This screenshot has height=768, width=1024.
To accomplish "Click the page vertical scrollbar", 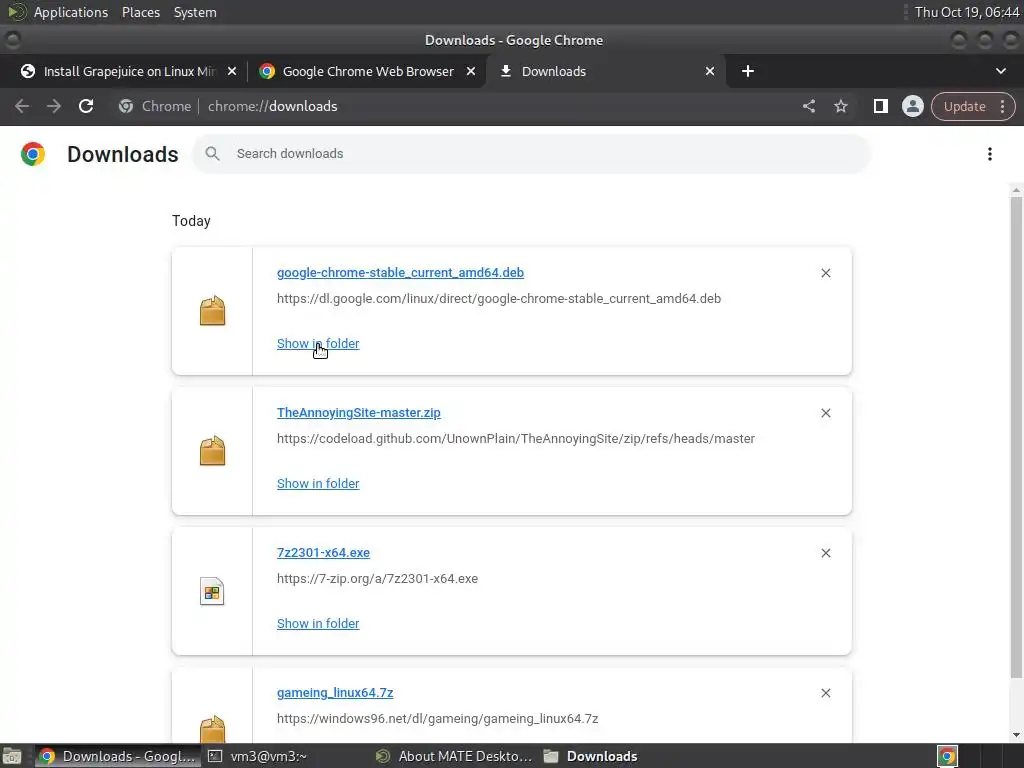I will [x=1016, y=438].
